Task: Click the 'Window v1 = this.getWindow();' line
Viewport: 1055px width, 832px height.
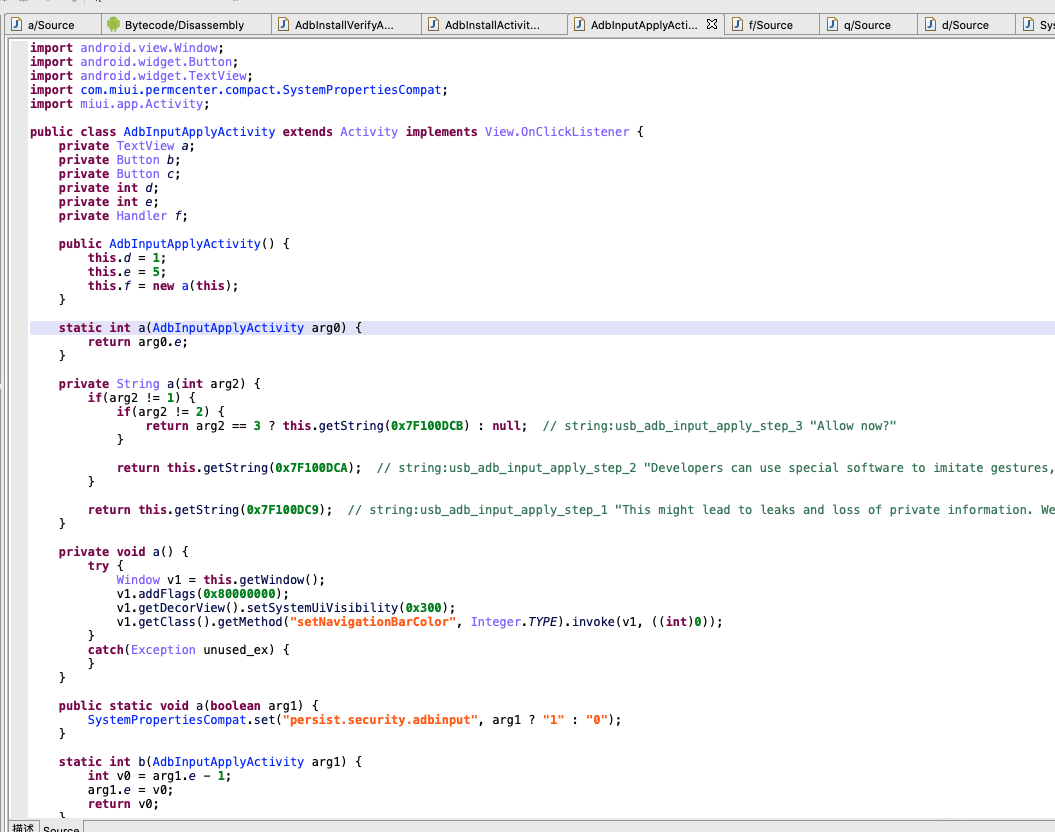Action: point(221,580)
